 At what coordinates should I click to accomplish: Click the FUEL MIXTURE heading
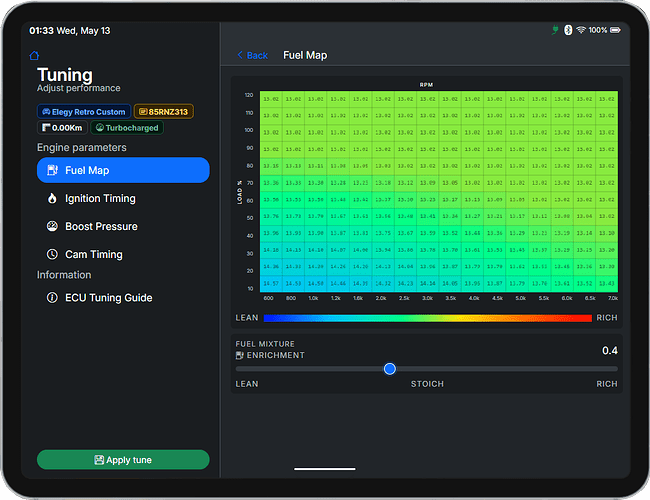point(265,344)
